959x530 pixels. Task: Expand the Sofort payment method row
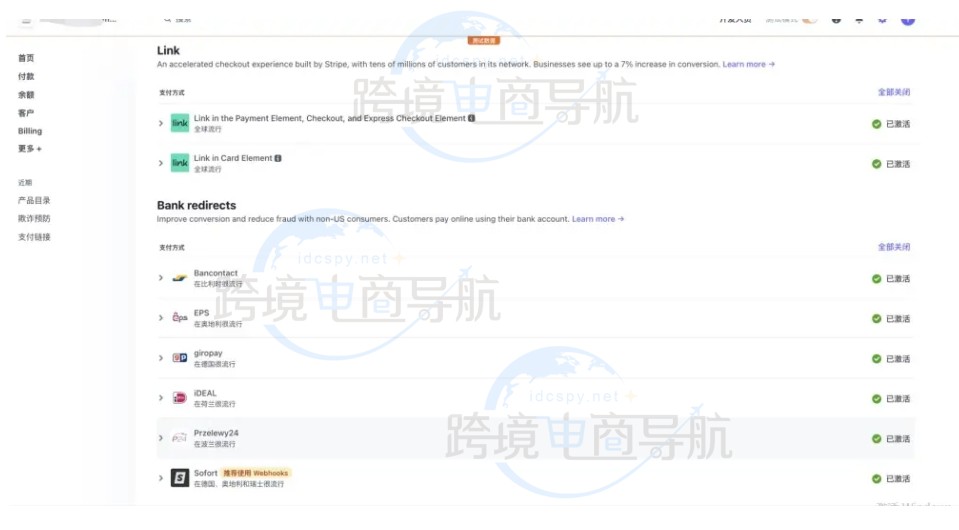[161, 478]
